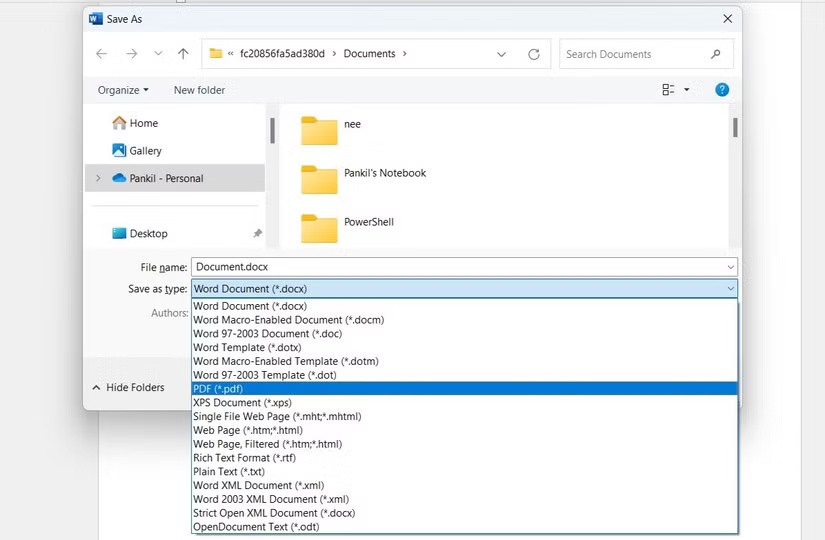
Task: Open the Pankil's Notebook folder
Action: [x=364, y=179]
